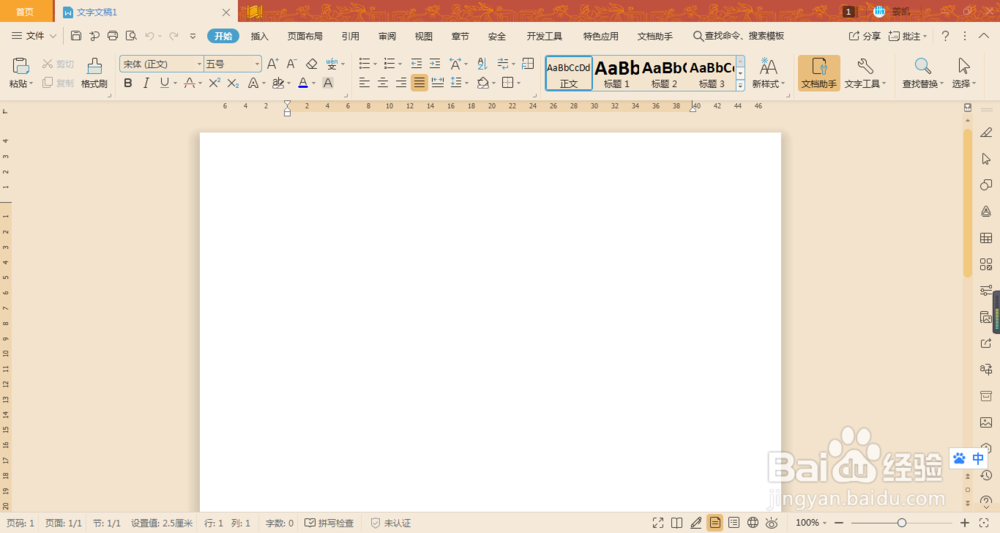Click the vertical scrollbar thumb
The image size is (1000, 533).
click(x=967, y=204)
